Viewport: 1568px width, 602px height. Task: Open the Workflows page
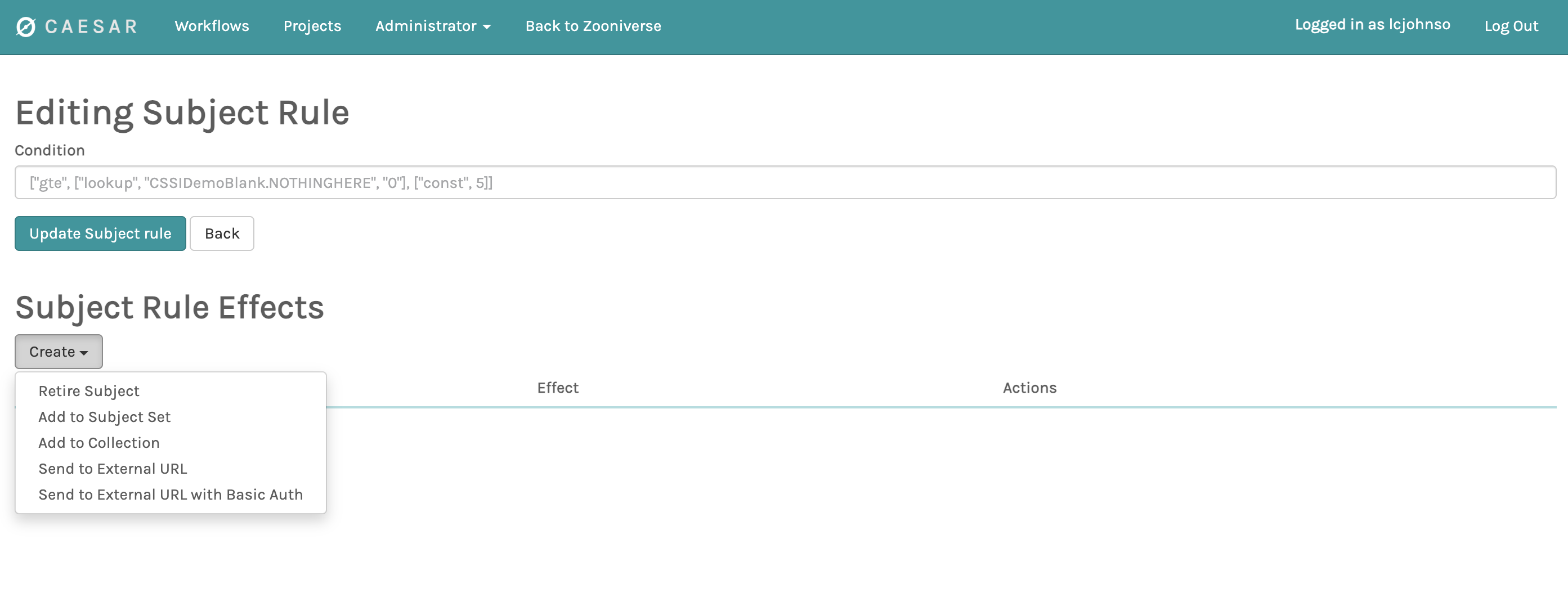(x=211, y=26)
